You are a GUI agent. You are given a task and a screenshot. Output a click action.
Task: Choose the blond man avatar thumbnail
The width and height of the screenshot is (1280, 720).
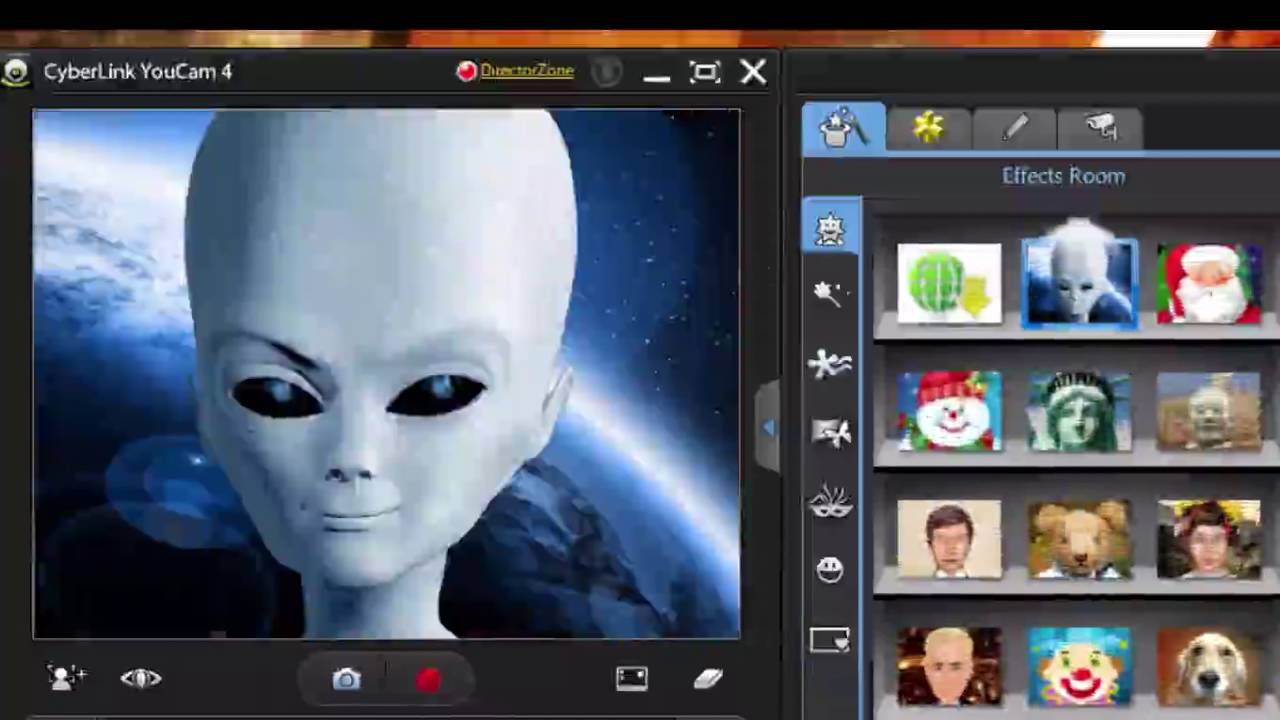coord(949,667)
